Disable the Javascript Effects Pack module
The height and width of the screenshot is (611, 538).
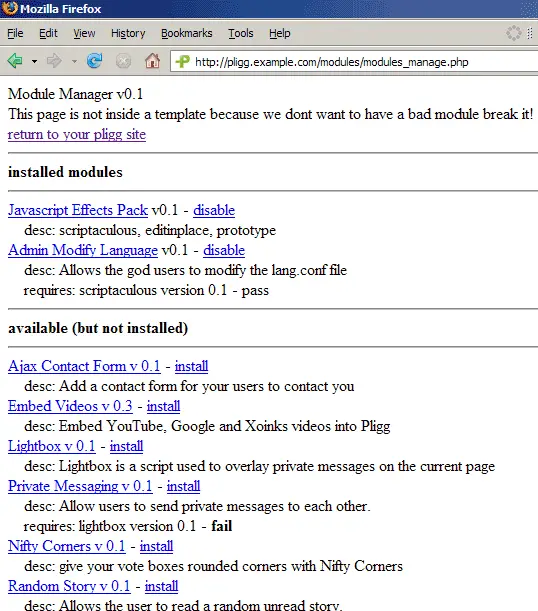pyautogui.click(x=214, y=210)
